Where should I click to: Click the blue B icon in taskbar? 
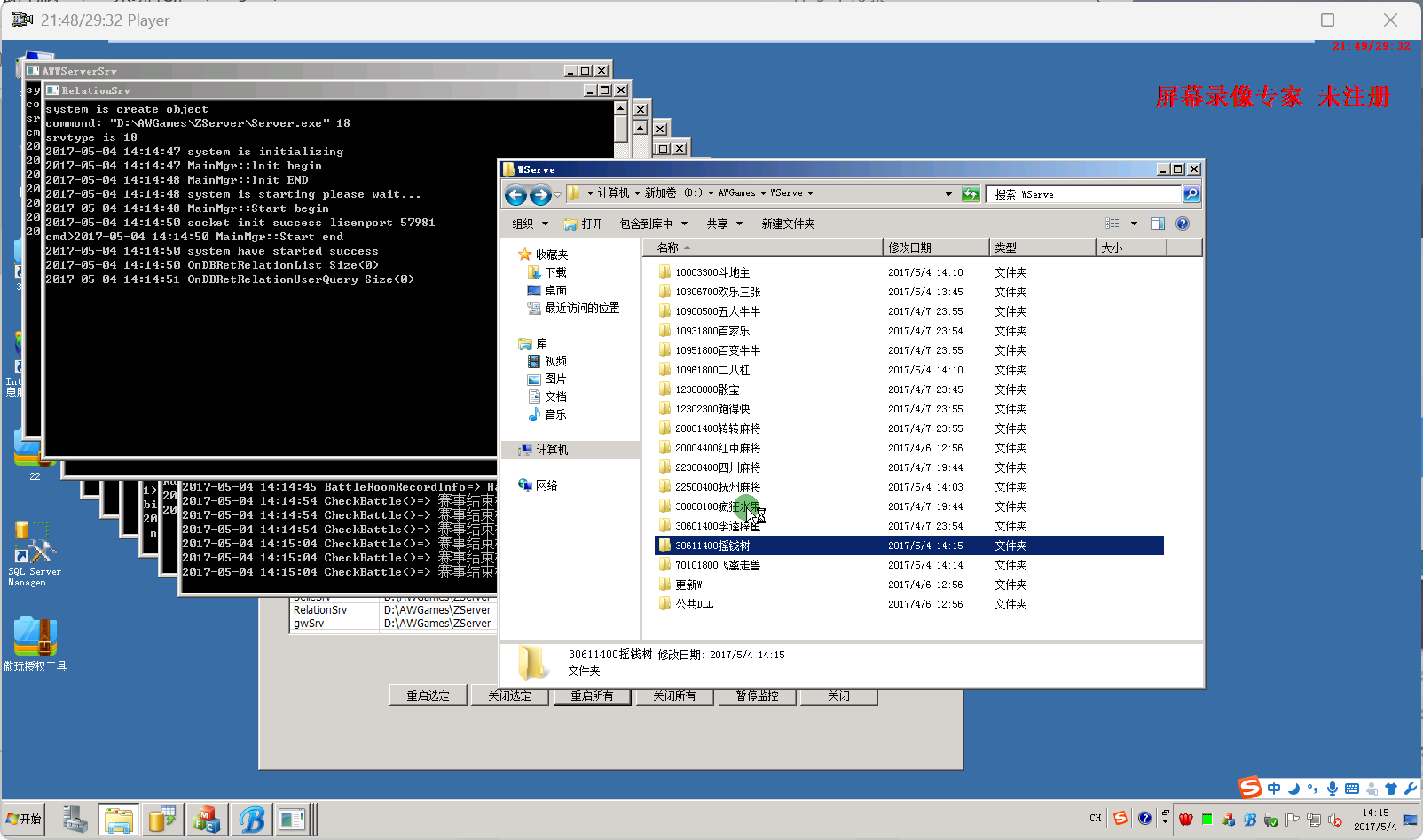pyautogui.click(x=251, y=820)
